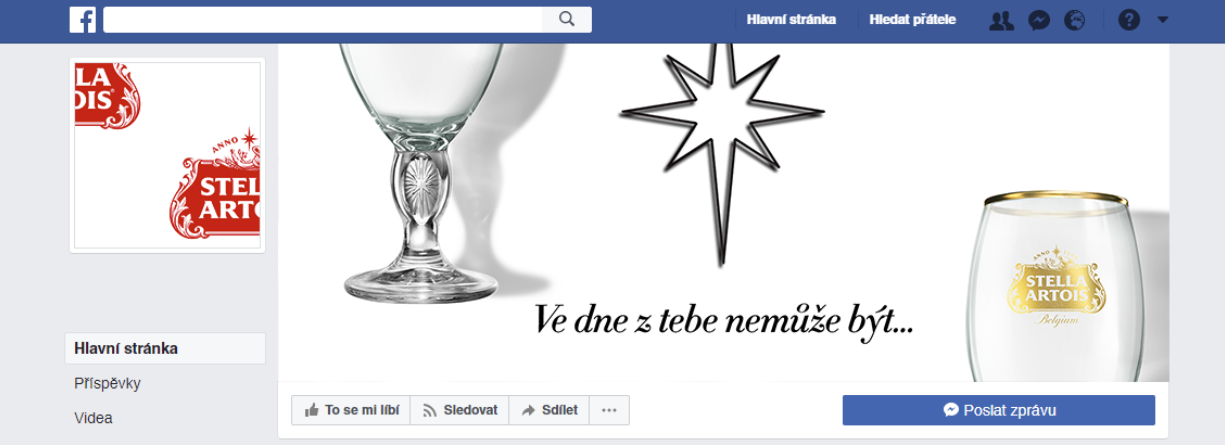1225x445 pixels.
Task: Open the cover photo with the star
Action: [723, 212]
